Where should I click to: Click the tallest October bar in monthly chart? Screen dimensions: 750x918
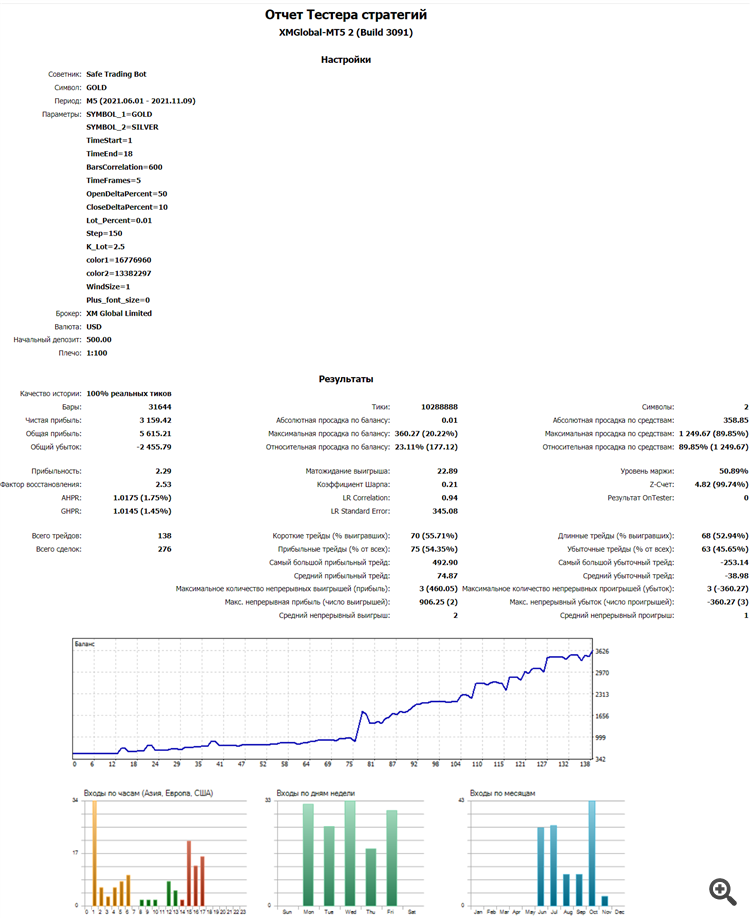[x=592, y=853]
